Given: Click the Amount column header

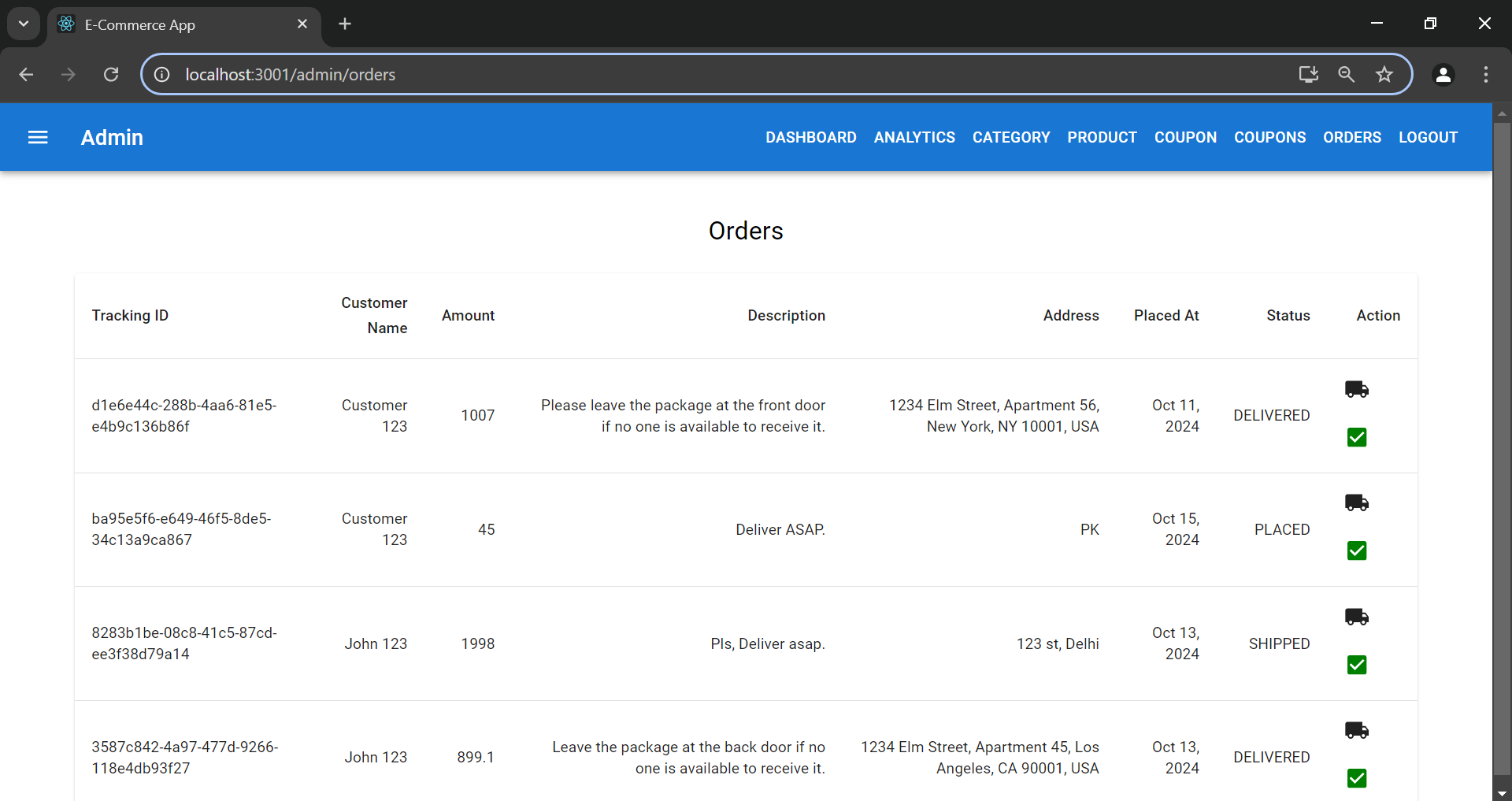Looking at the screenshot, I should point(468,315).
